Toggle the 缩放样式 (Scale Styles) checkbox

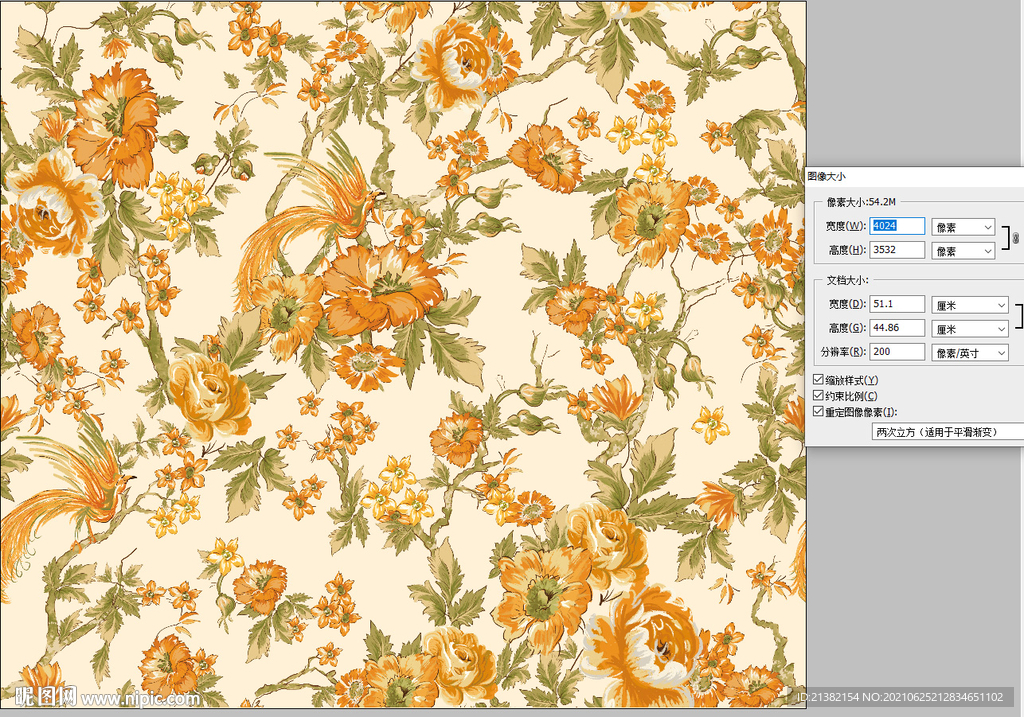[x=820, y=380]
